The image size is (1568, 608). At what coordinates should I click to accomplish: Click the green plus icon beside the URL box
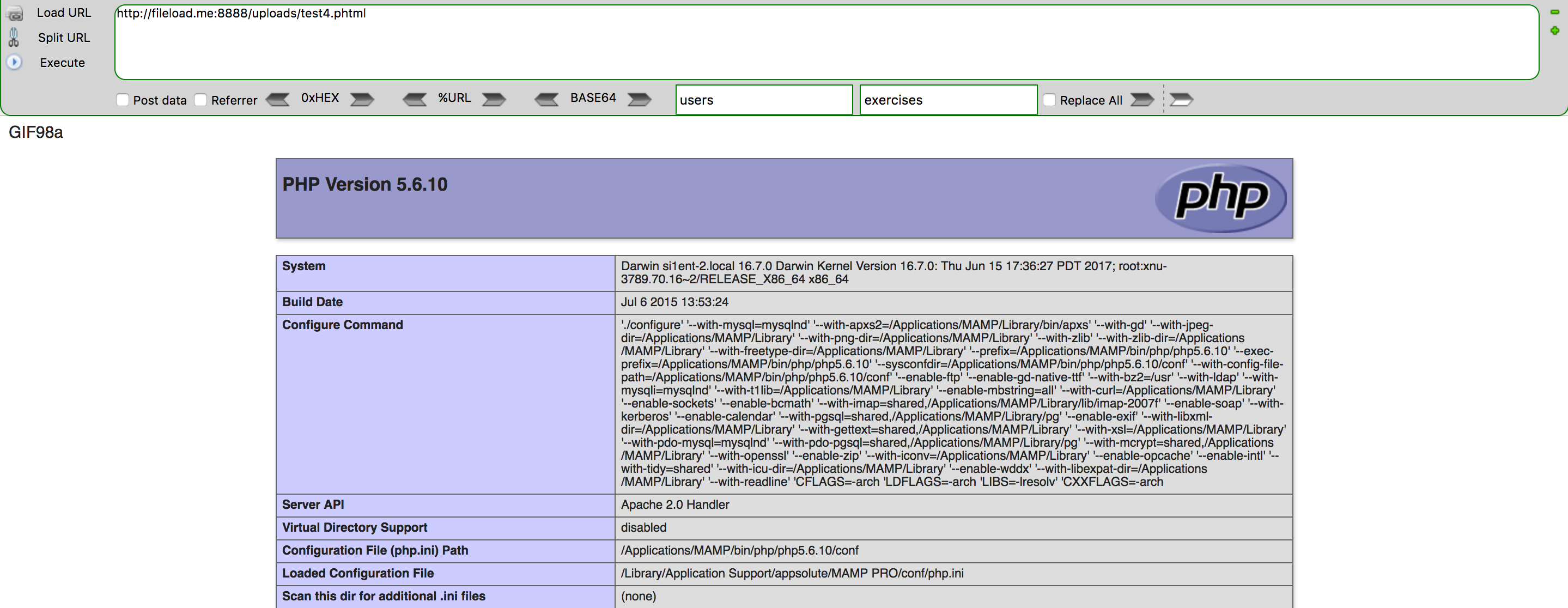click(1554, 31)
